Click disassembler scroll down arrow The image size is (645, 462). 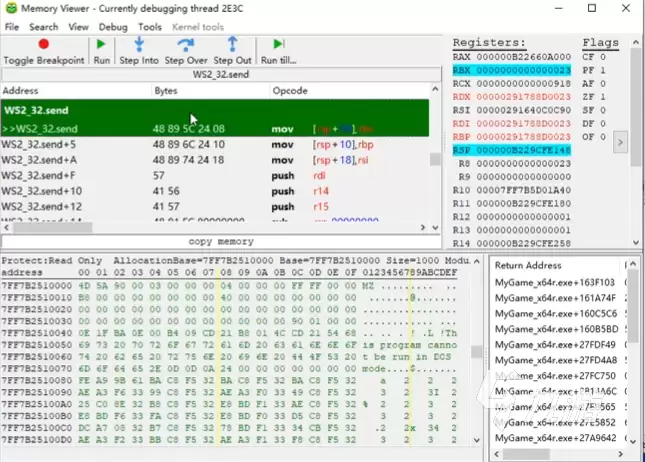(435, 228)
